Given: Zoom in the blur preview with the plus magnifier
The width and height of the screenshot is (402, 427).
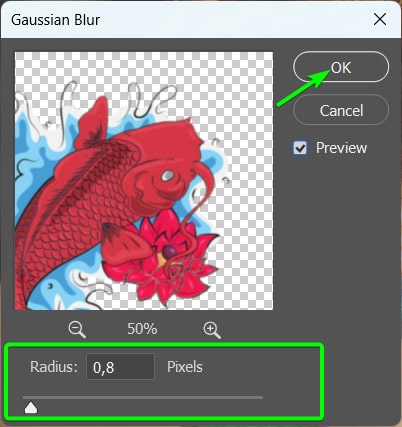Looking at the screenshot, I should point(212,330).
